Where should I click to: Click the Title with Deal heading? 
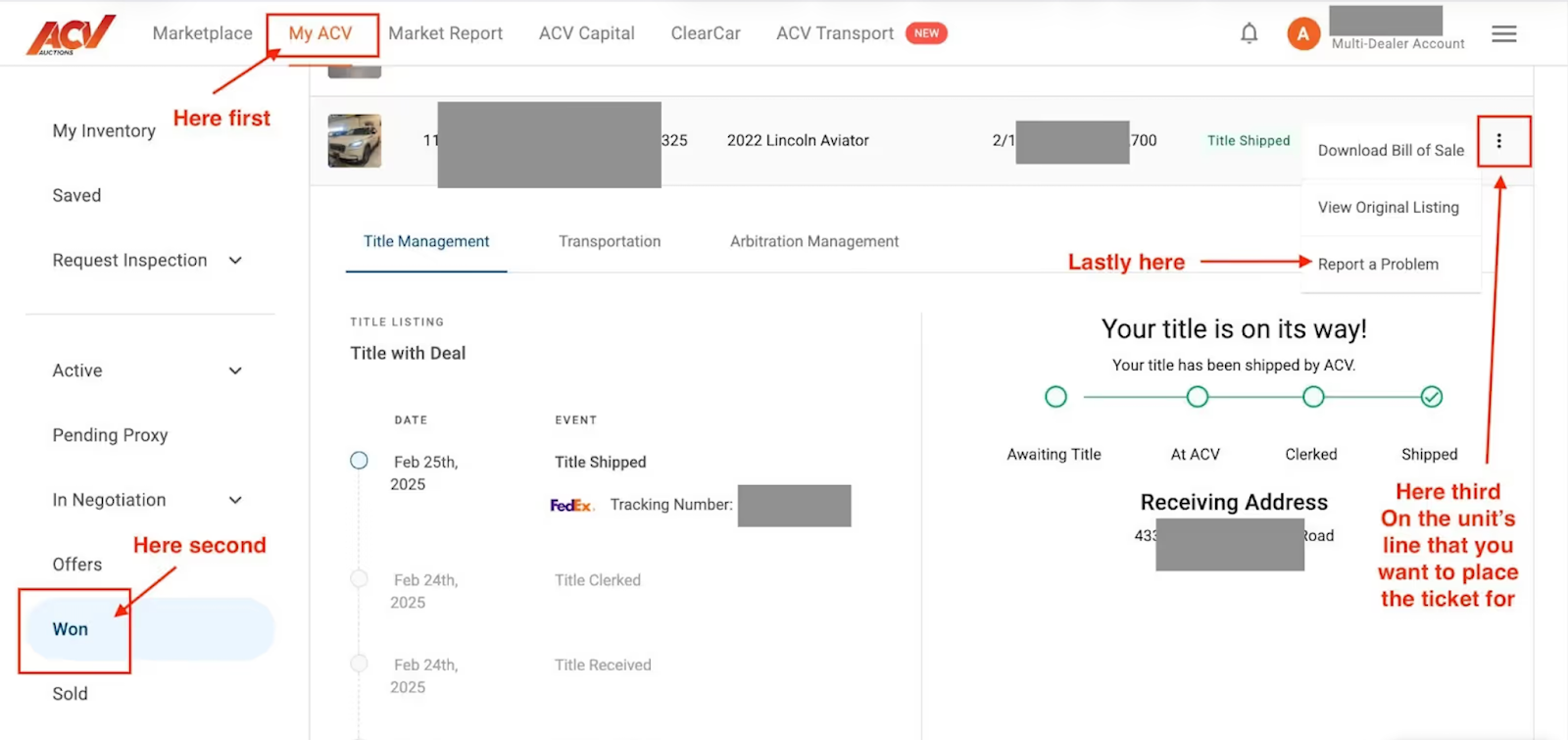[x=408, y=353]
